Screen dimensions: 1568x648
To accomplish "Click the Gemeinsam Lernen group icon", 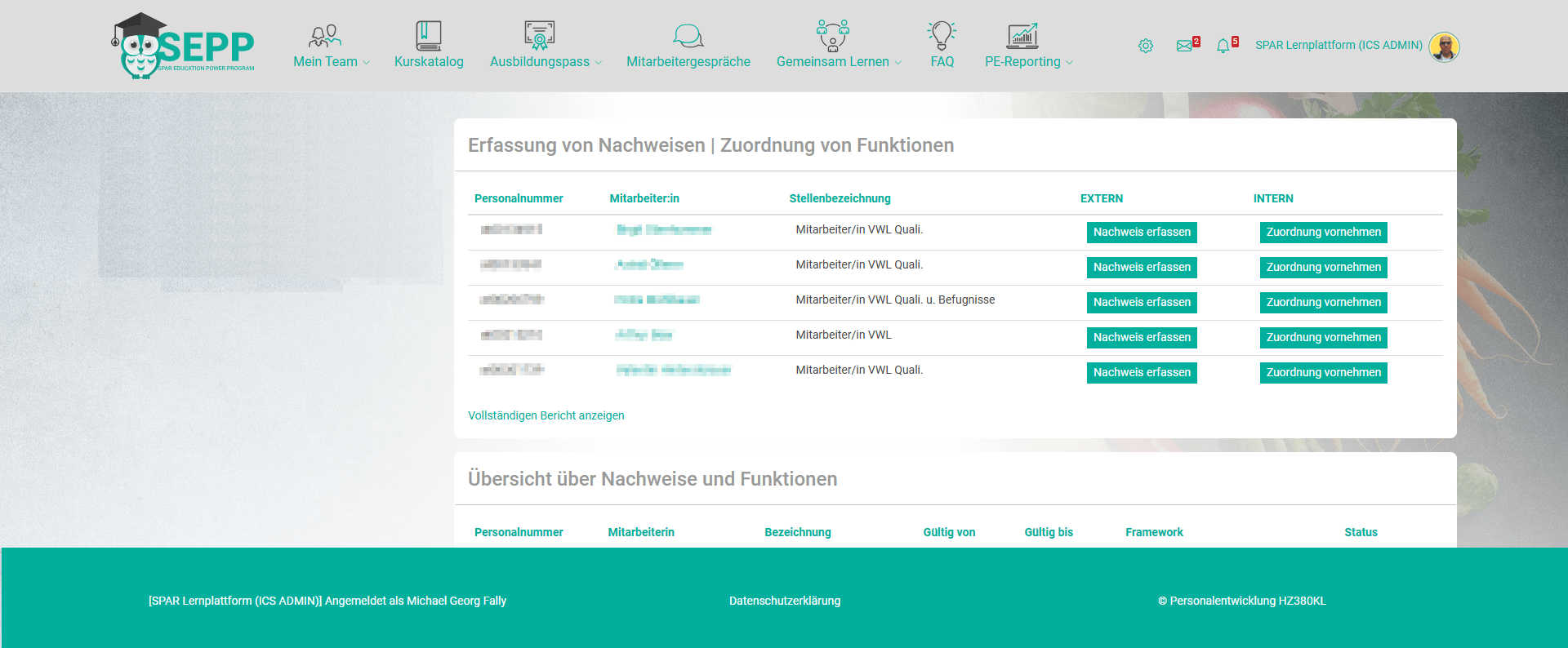I will (x=832, y=36).
